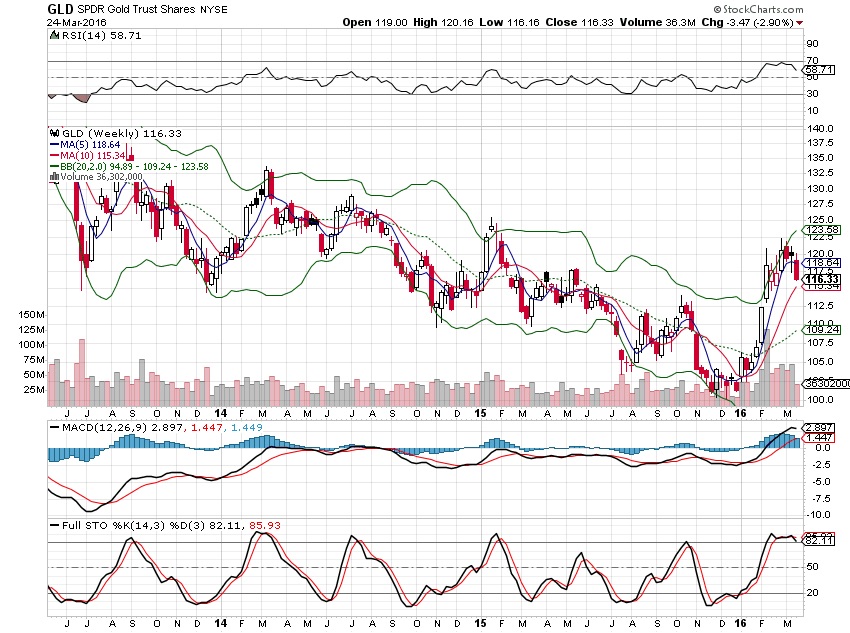The height and width of the screenshot is (633, 850).
Task: Click the Volume 36,302,000 legend label
Action: (101, 176)
